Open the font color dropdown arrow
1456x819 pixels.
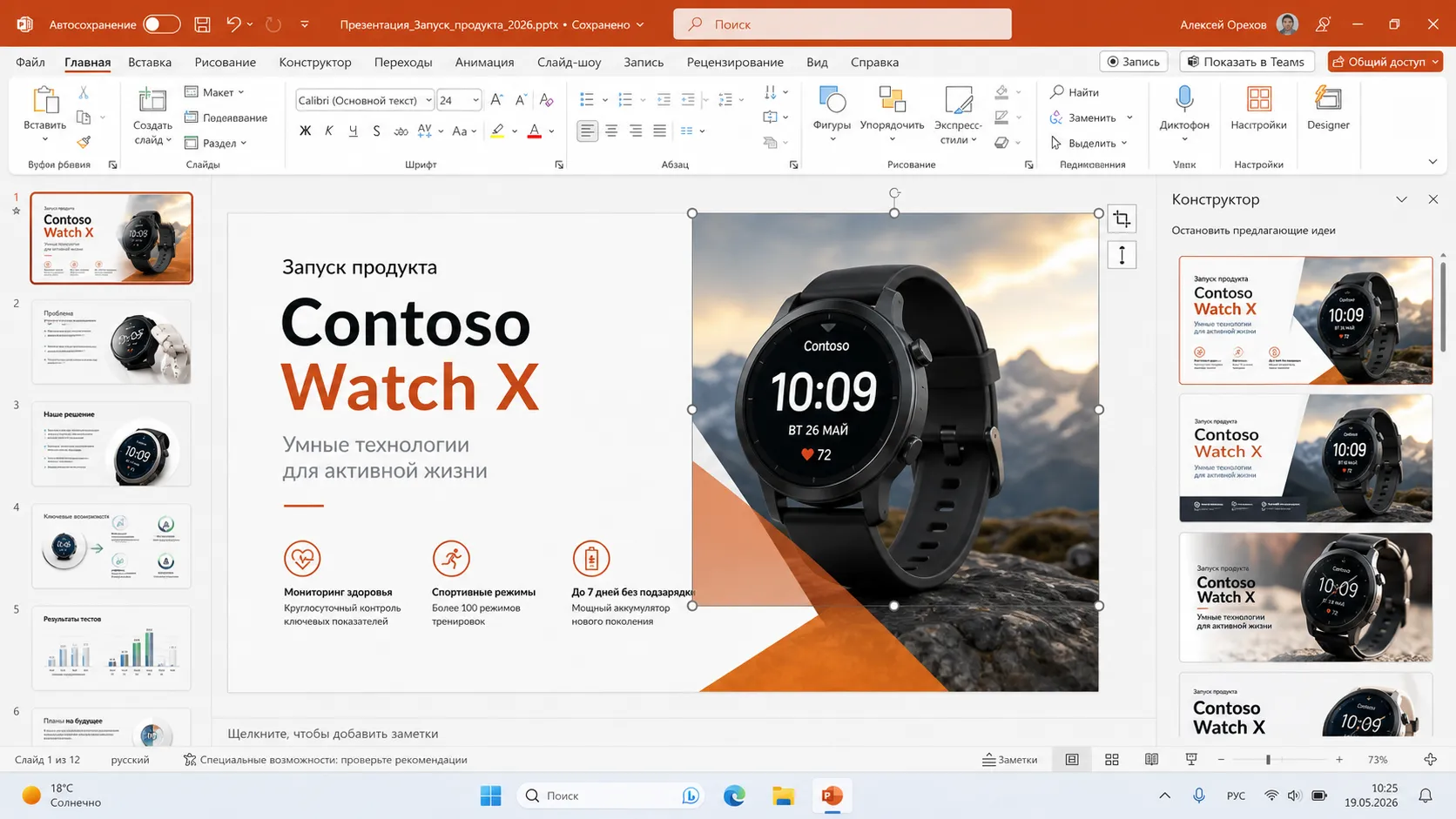(x=551, y=131)
